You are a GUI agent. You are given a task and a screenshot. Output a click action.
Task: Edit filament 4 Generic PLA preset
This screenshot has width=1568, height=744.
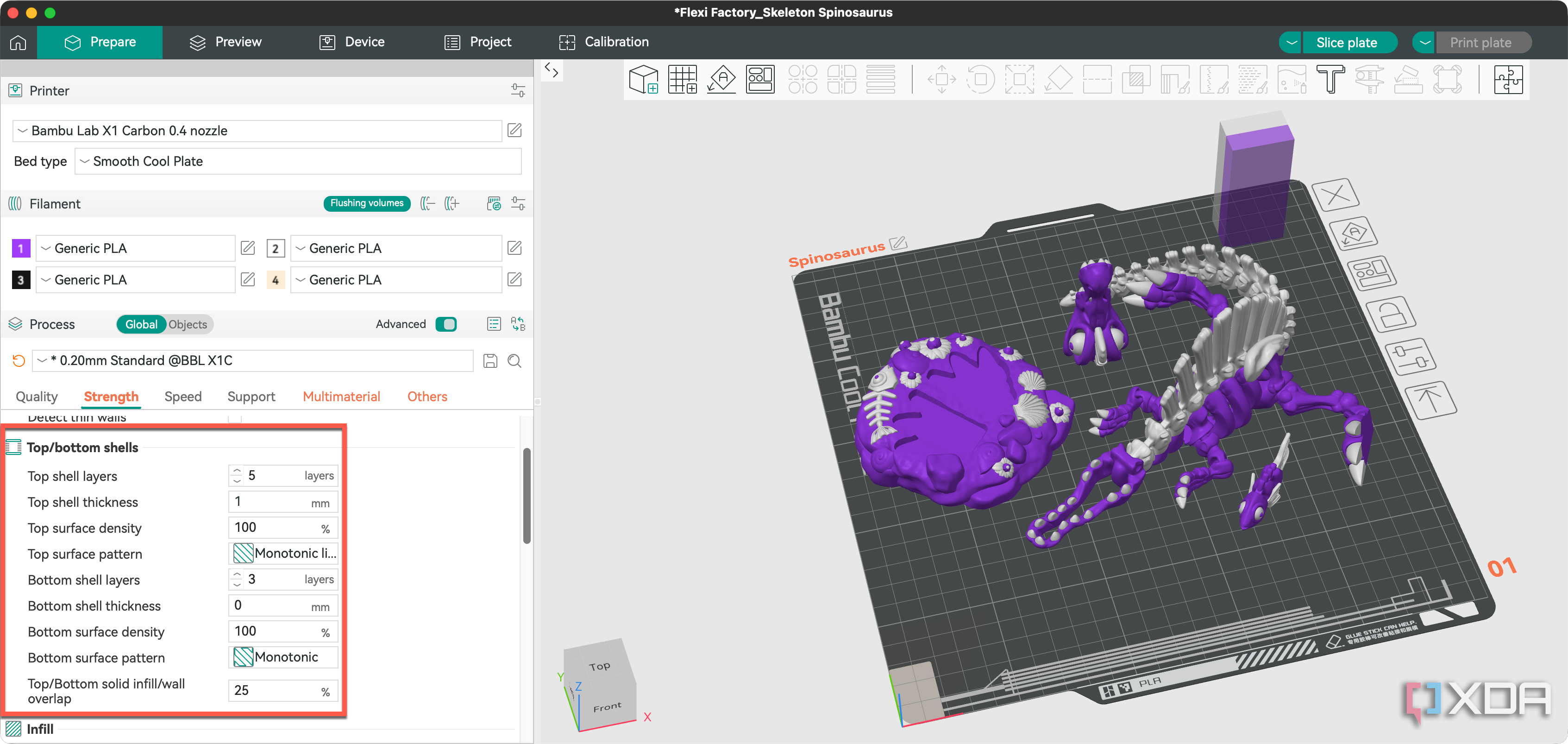point(514,279)
